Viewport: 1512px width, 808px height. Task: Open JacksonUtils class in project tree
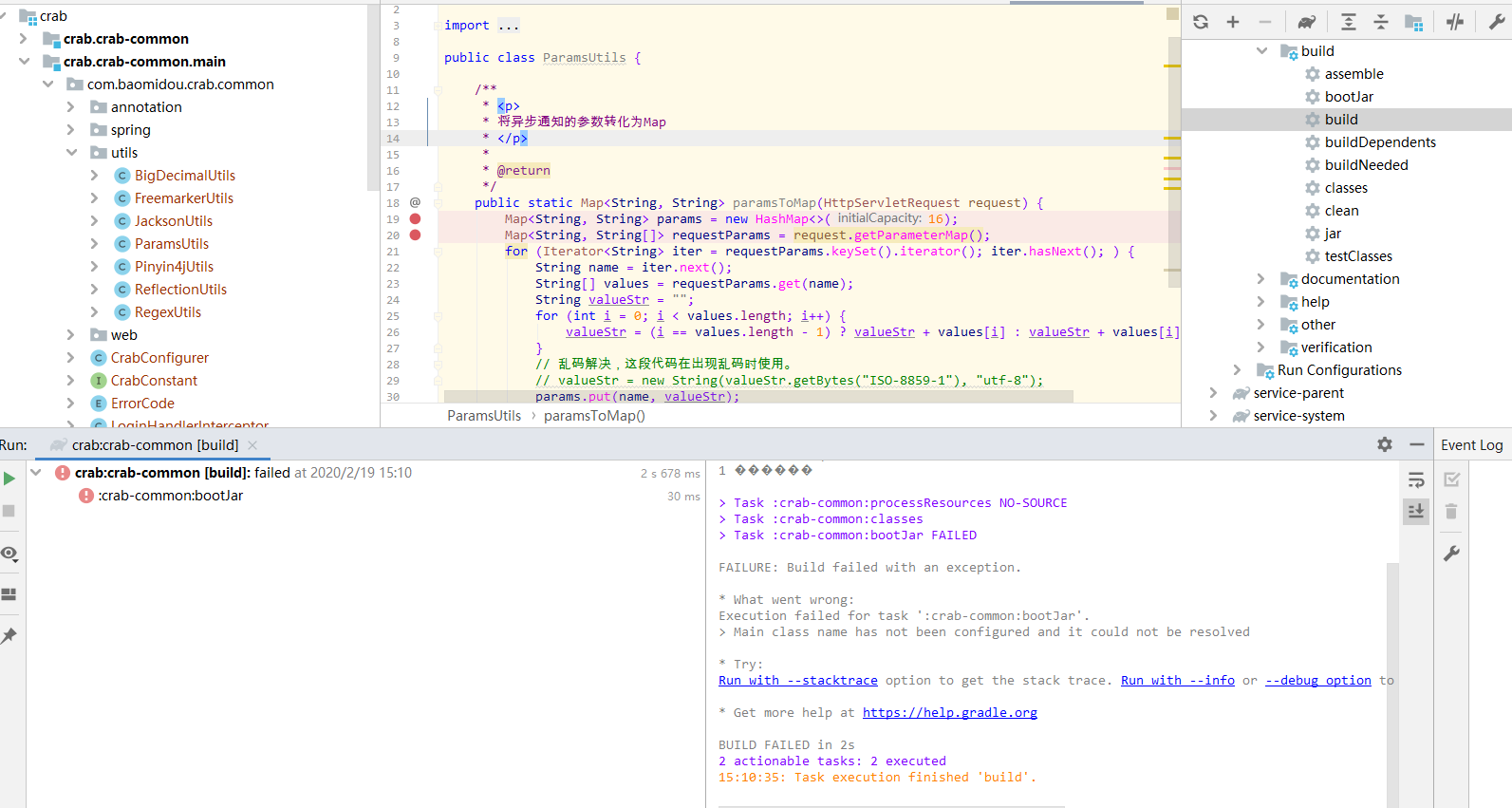click(x=173, y=221)
